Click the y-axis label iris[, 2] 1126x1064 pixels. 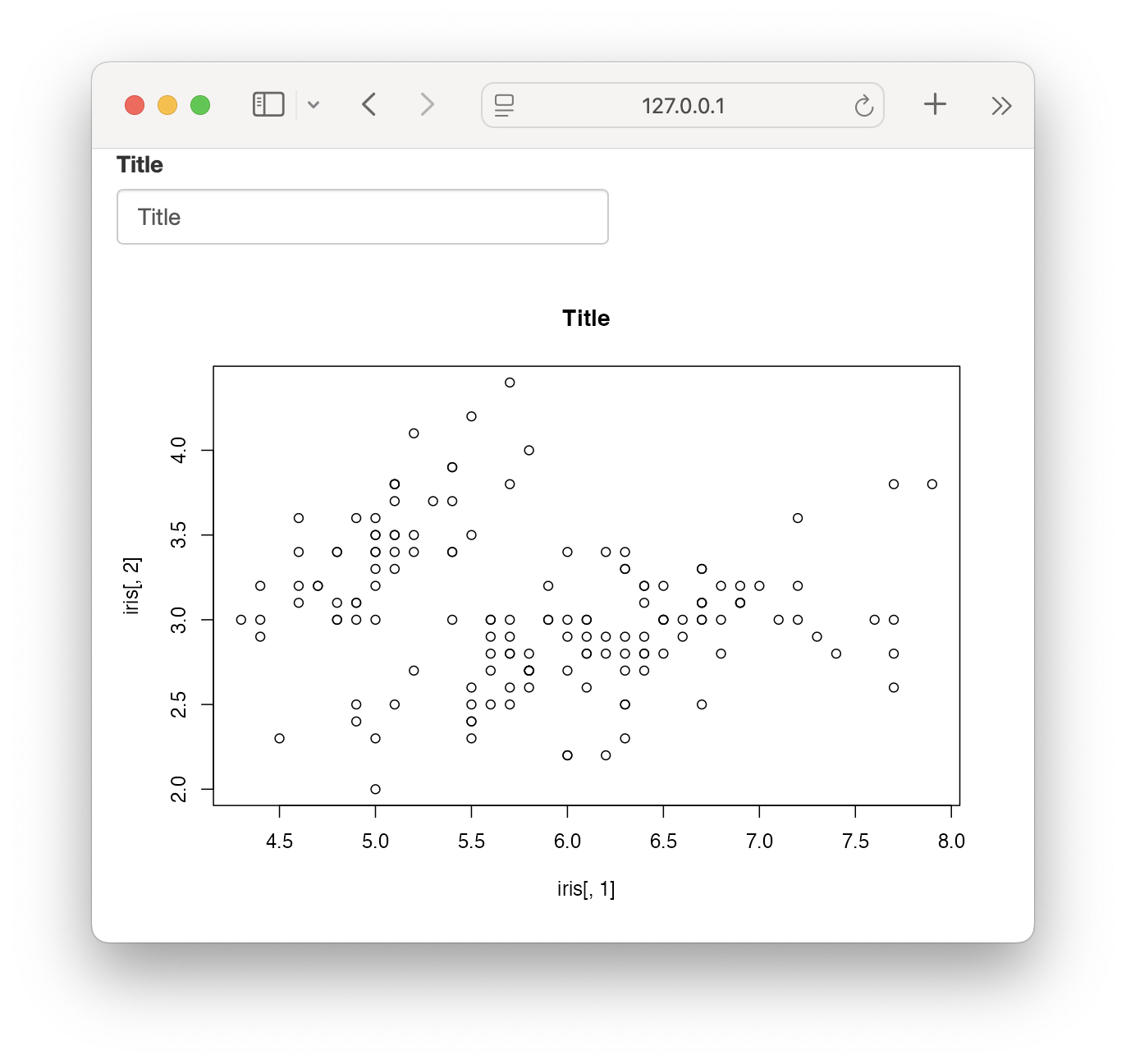(131, 585)
